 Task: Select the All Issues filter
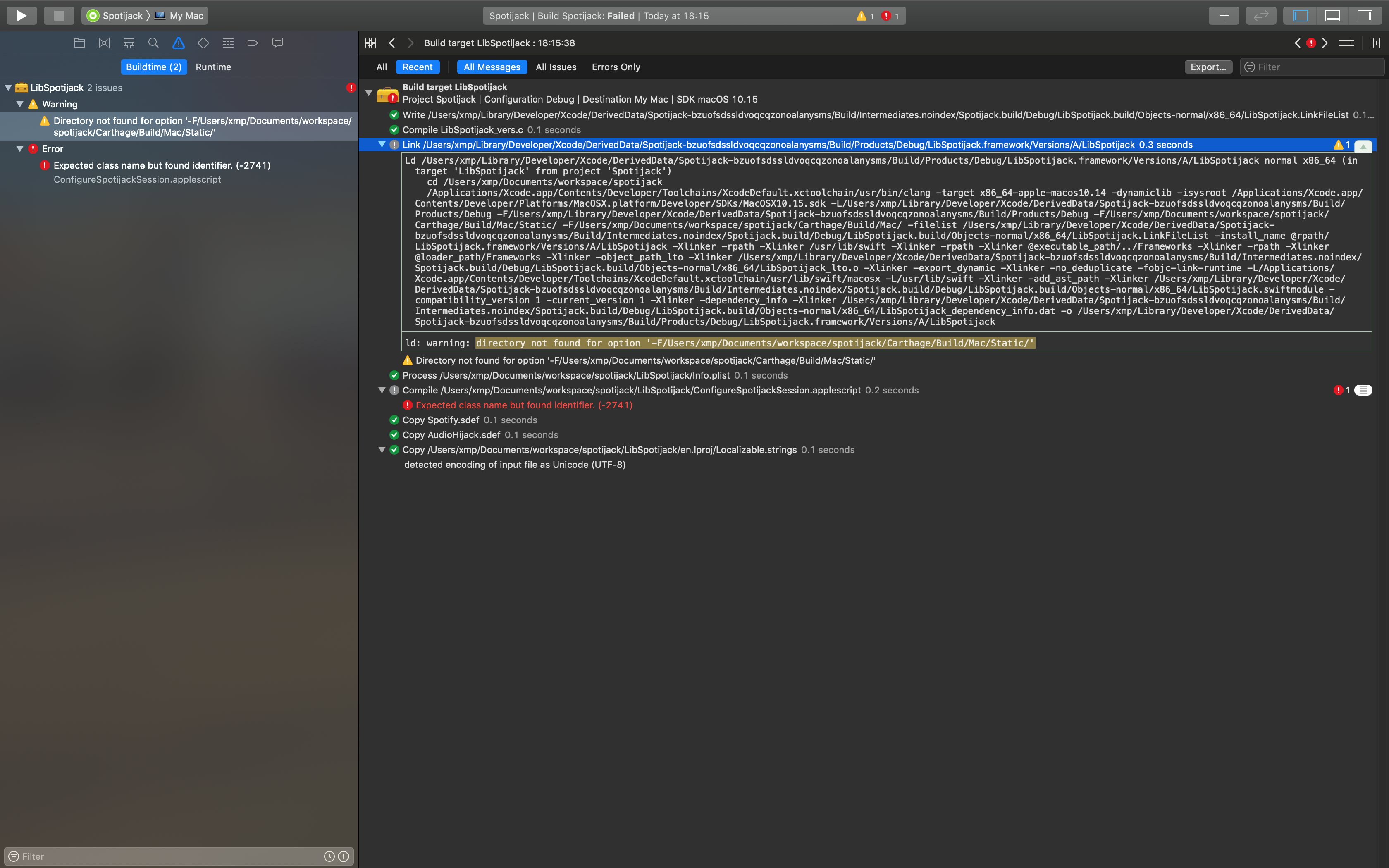(x=556, y=67)
